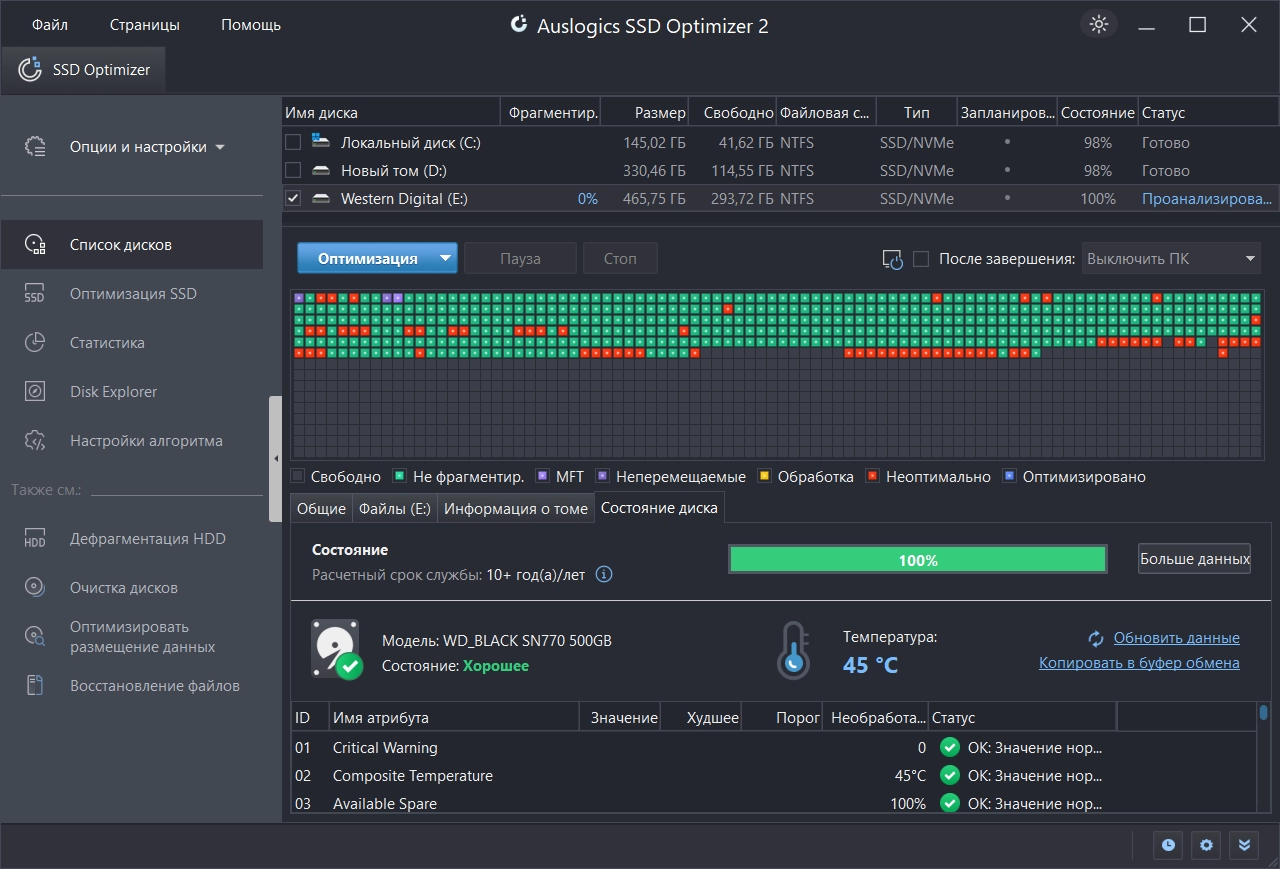Click the Больше данных button
1280x869 pixels.
tap(1194, 559)
